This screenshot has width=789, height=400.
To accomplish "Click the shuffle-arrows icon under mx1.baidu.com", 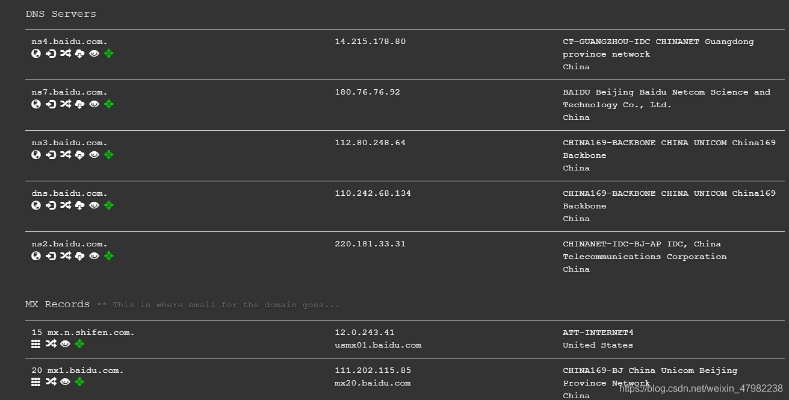I will [51, 382].
